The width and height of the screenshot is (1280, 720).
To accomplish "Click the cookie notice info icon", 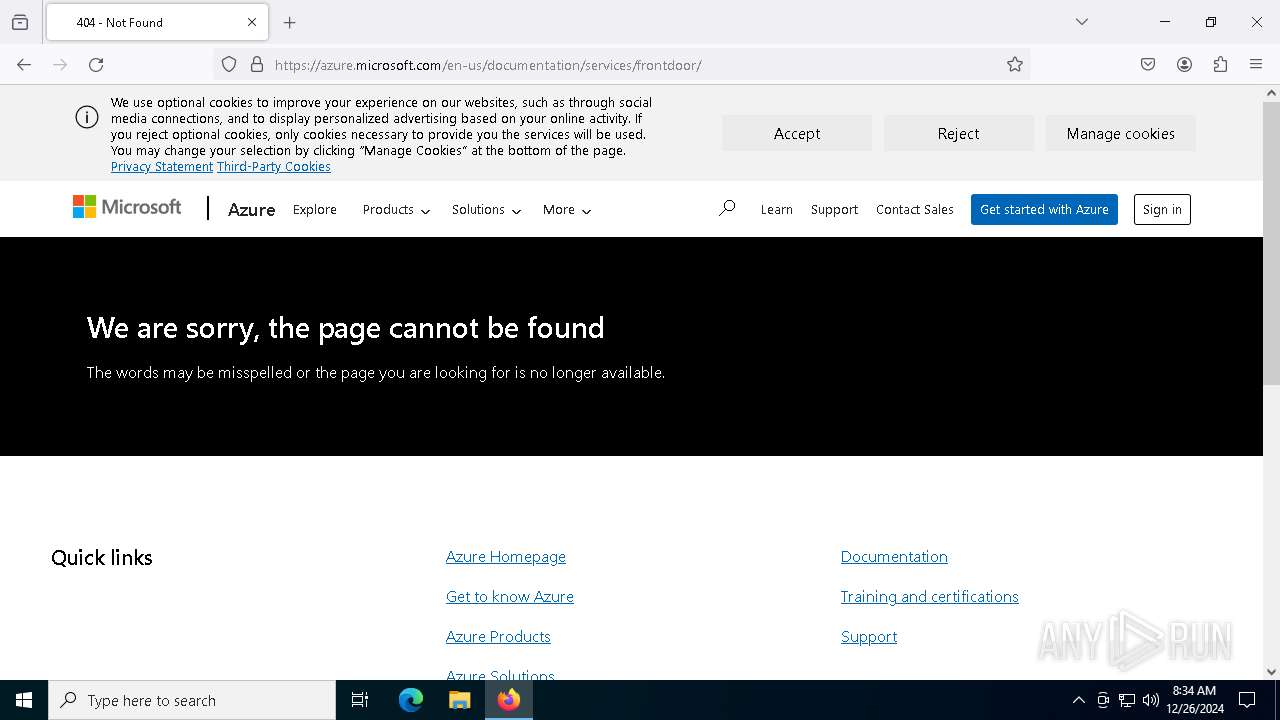I will point(87,117).
